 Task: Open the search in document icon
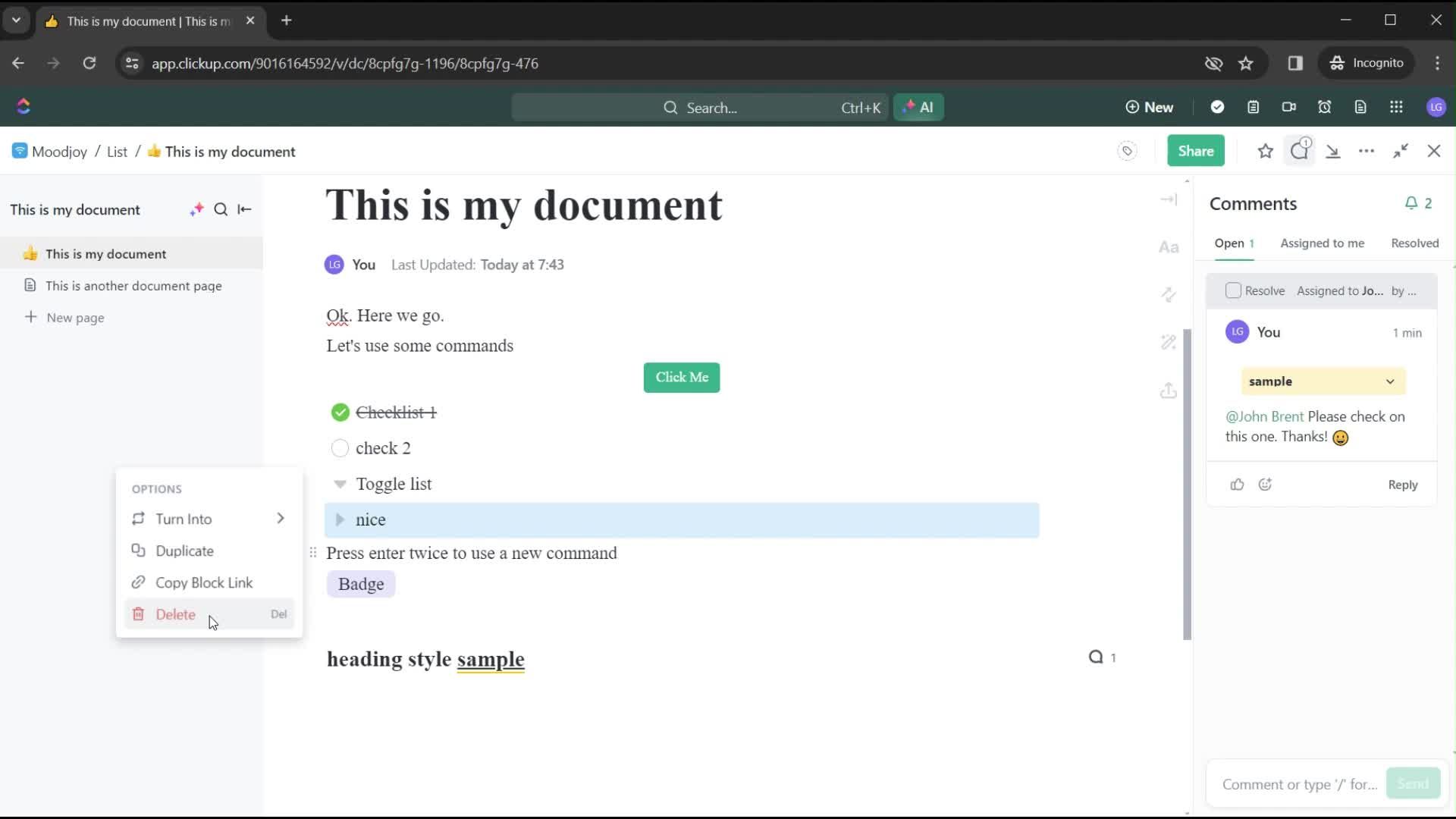point(220,209)
